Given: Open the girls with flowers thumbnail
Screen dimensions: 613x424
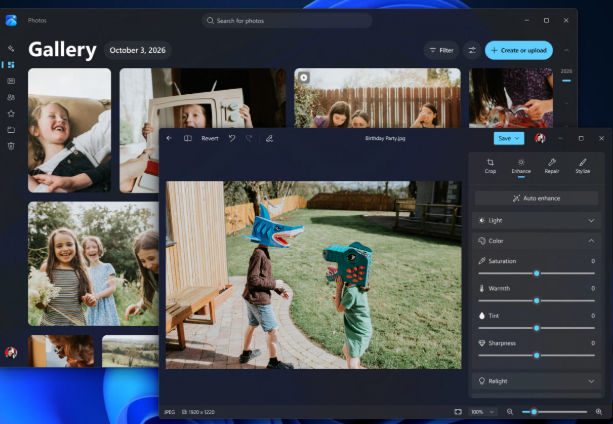Looking at the screenshot, I should 93,264.
